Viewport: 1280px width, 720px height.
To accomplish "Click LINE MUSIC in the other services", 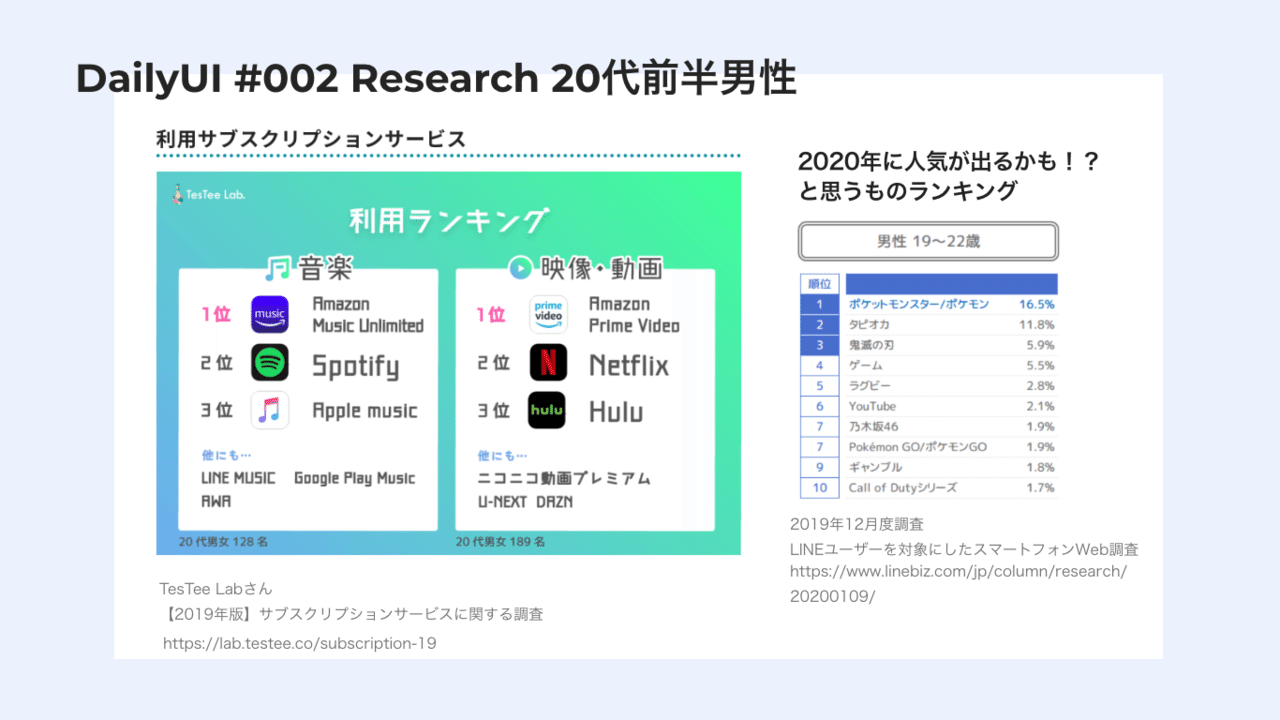I will pos(238,478).
